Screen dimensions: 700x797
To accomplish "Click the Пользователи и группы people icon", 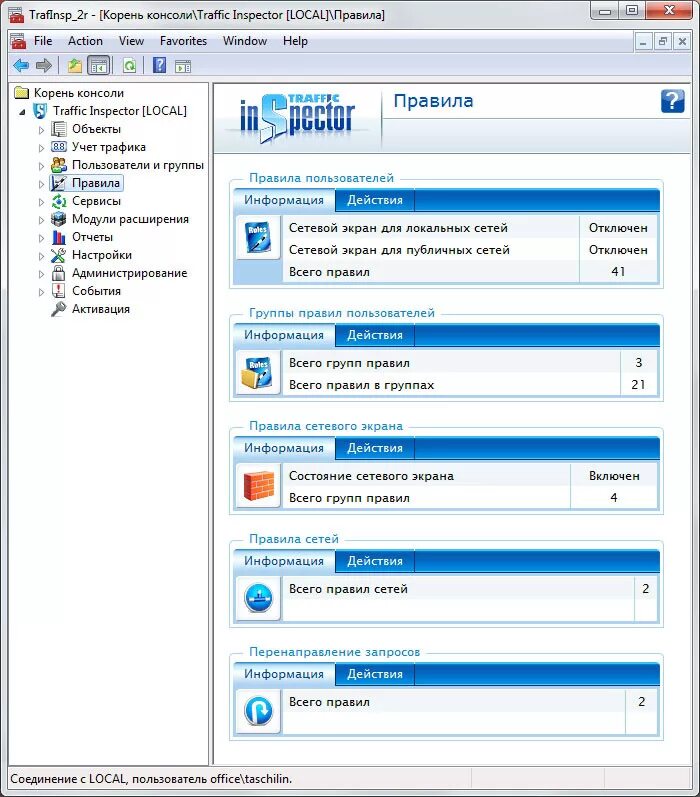I will tap(59, 165).
